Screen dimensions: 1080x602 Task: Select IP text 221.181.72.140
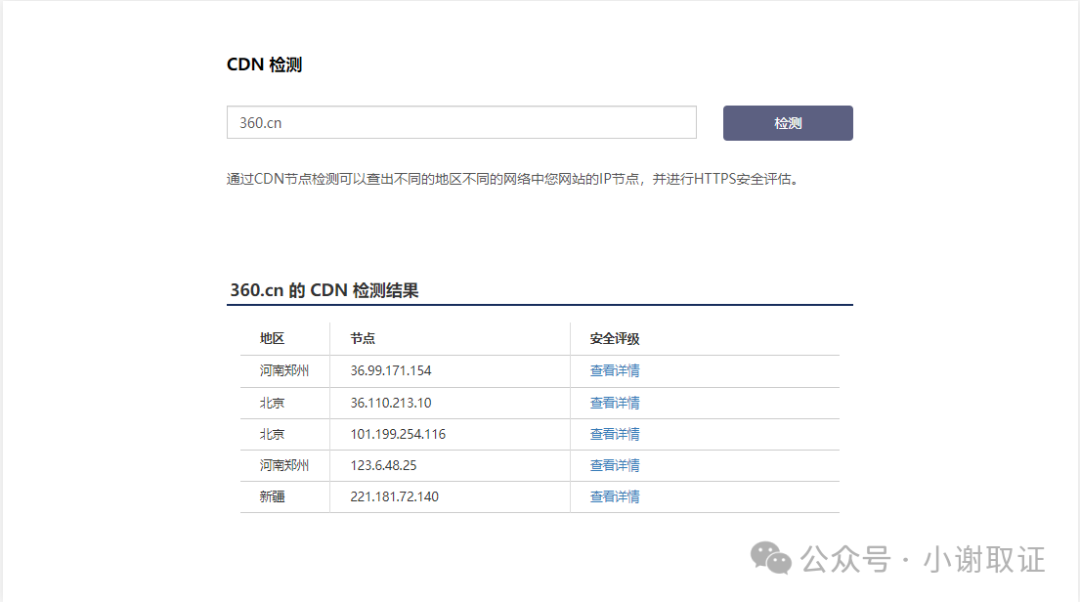pyautogui.click(x=394, y=497)
